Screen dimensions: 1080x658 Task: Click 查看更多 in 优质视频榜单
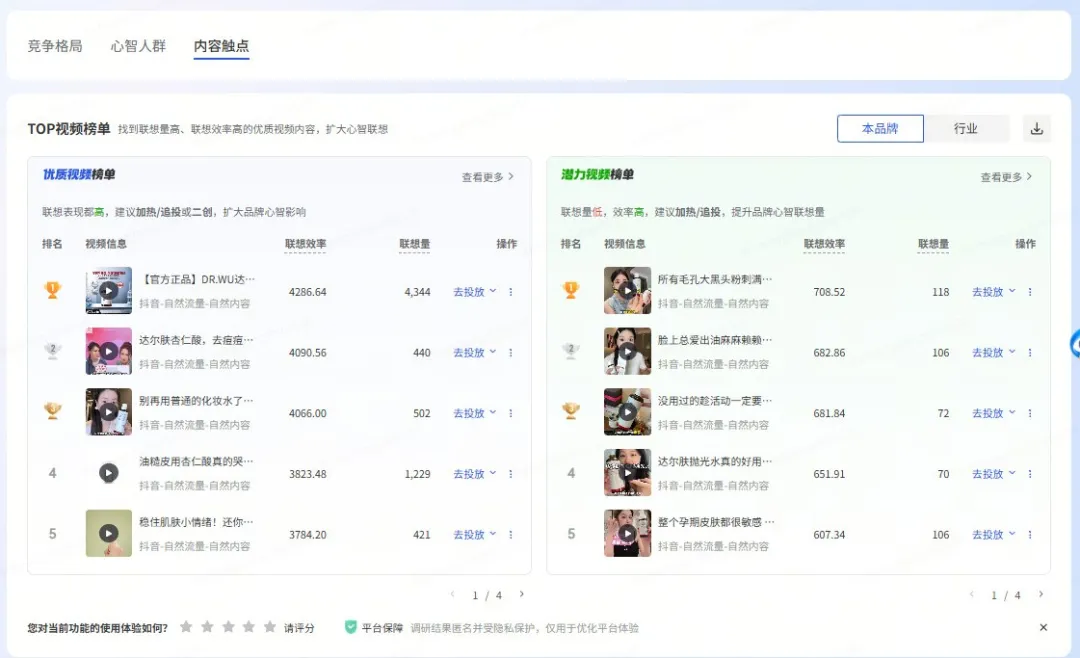coord(487,177)
